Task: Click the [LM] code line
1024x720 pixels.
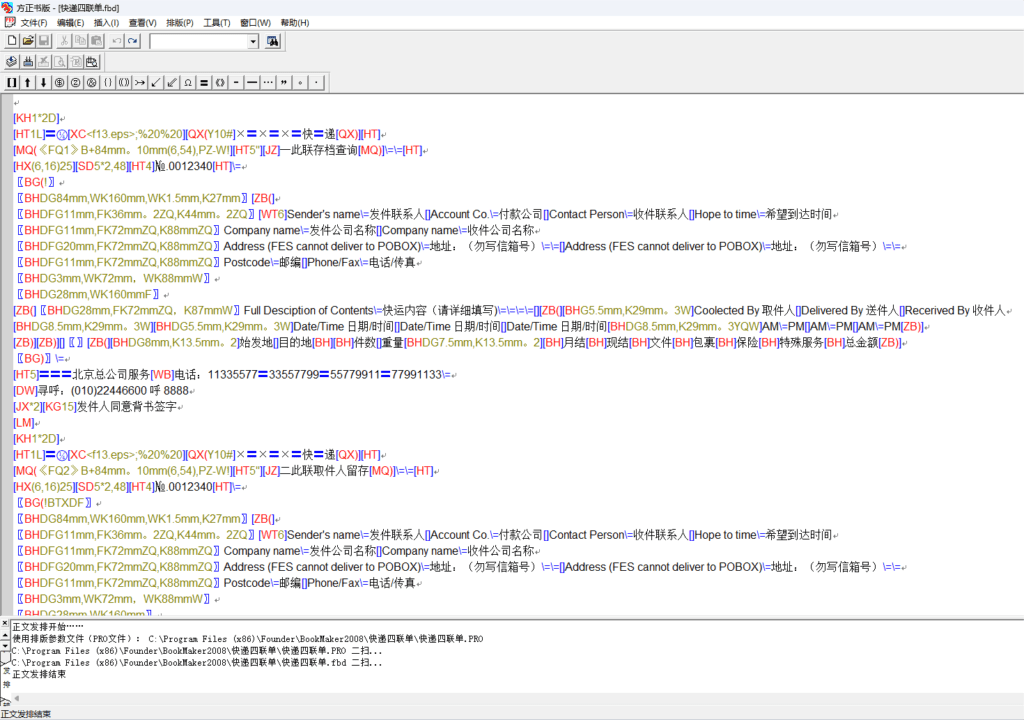Action: click(x=26, y=423)
